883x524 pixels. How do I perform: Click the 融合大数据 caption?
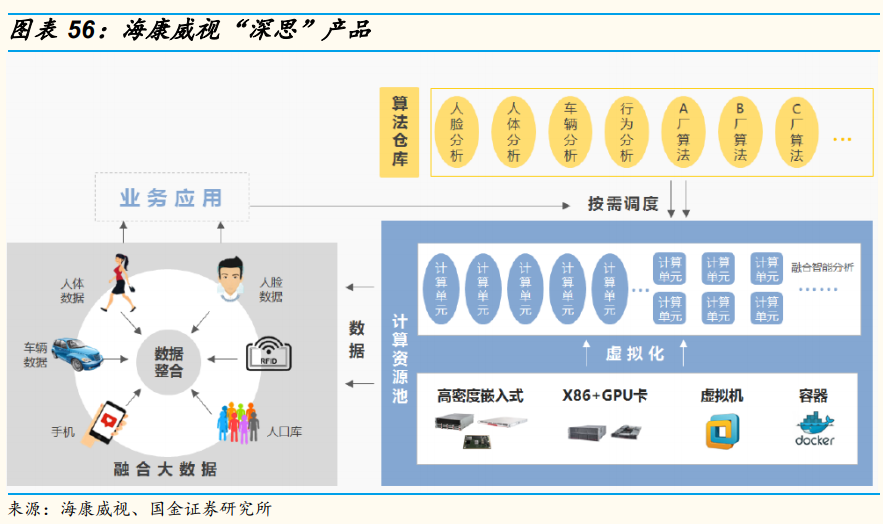[165, 469]
